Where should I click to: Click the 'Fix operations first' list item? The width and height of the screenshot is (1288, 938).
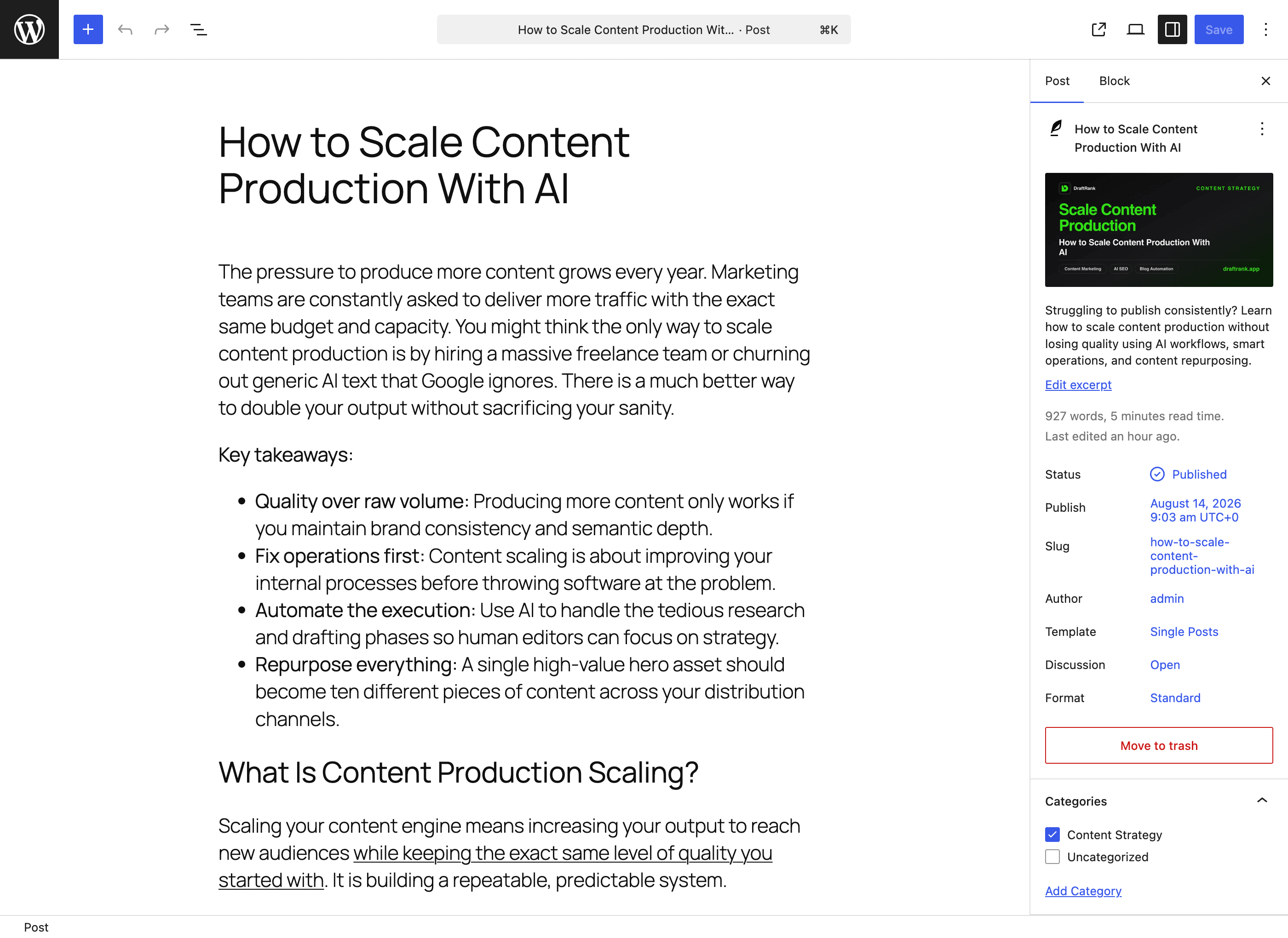515,570
